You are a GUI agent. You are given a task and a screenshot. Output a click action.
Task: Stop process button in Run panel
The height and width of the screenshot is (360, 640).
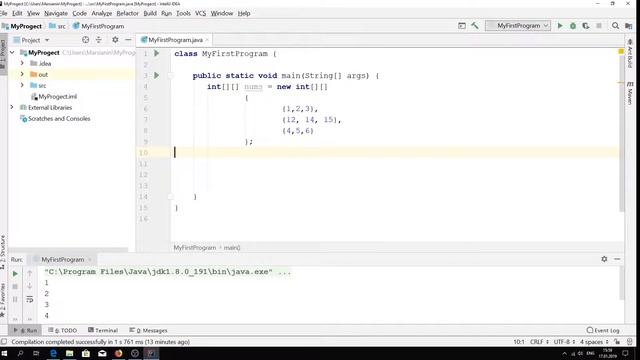(15, 287)
